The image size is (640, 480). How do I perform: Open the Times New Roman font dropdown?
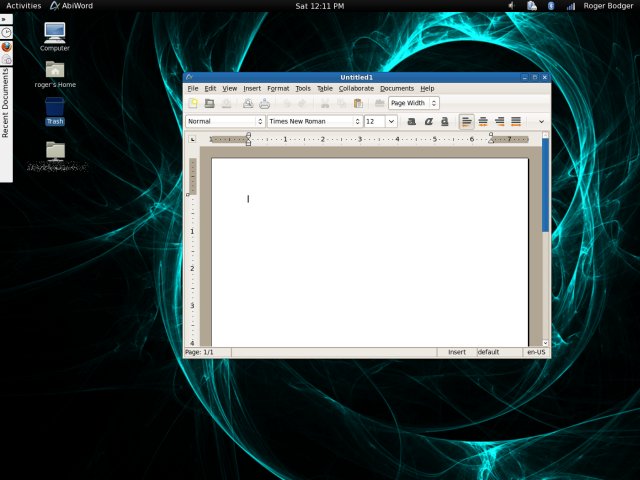[314, 121]
